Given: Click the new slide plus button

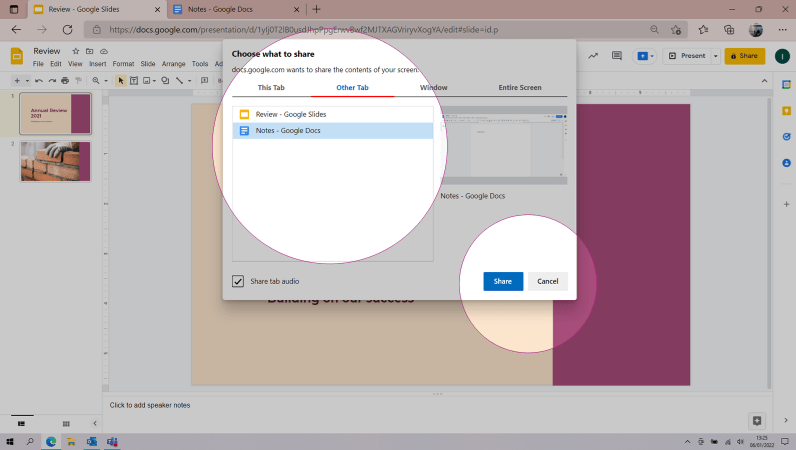Looking at the screenshot, I should (x=17, y=80).
